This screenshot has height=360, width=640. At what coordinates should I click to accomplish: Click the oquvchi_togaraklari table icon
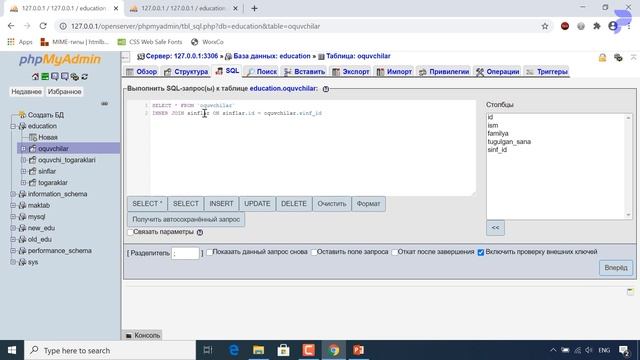(33, 160)
